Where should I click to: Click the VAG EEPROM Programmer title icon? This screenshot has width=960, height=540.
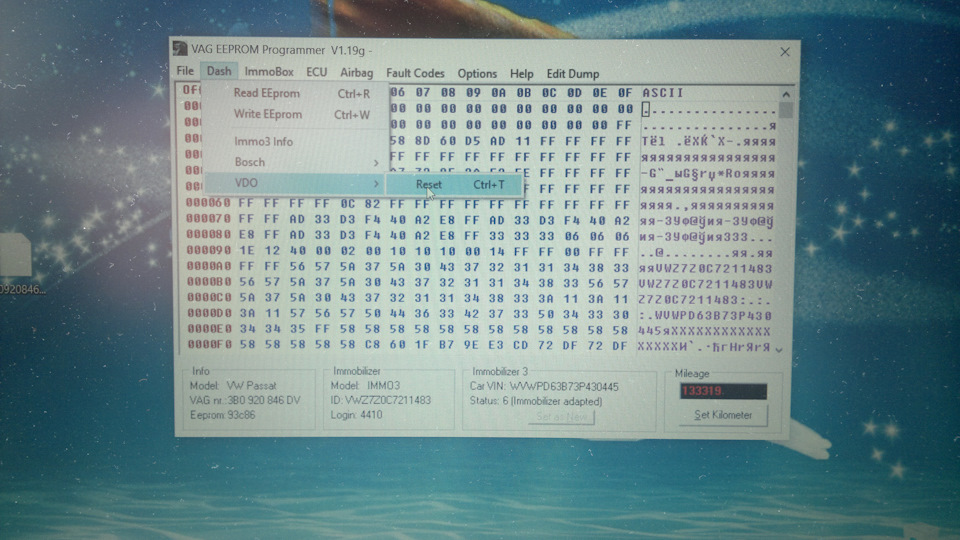point(179,49)
